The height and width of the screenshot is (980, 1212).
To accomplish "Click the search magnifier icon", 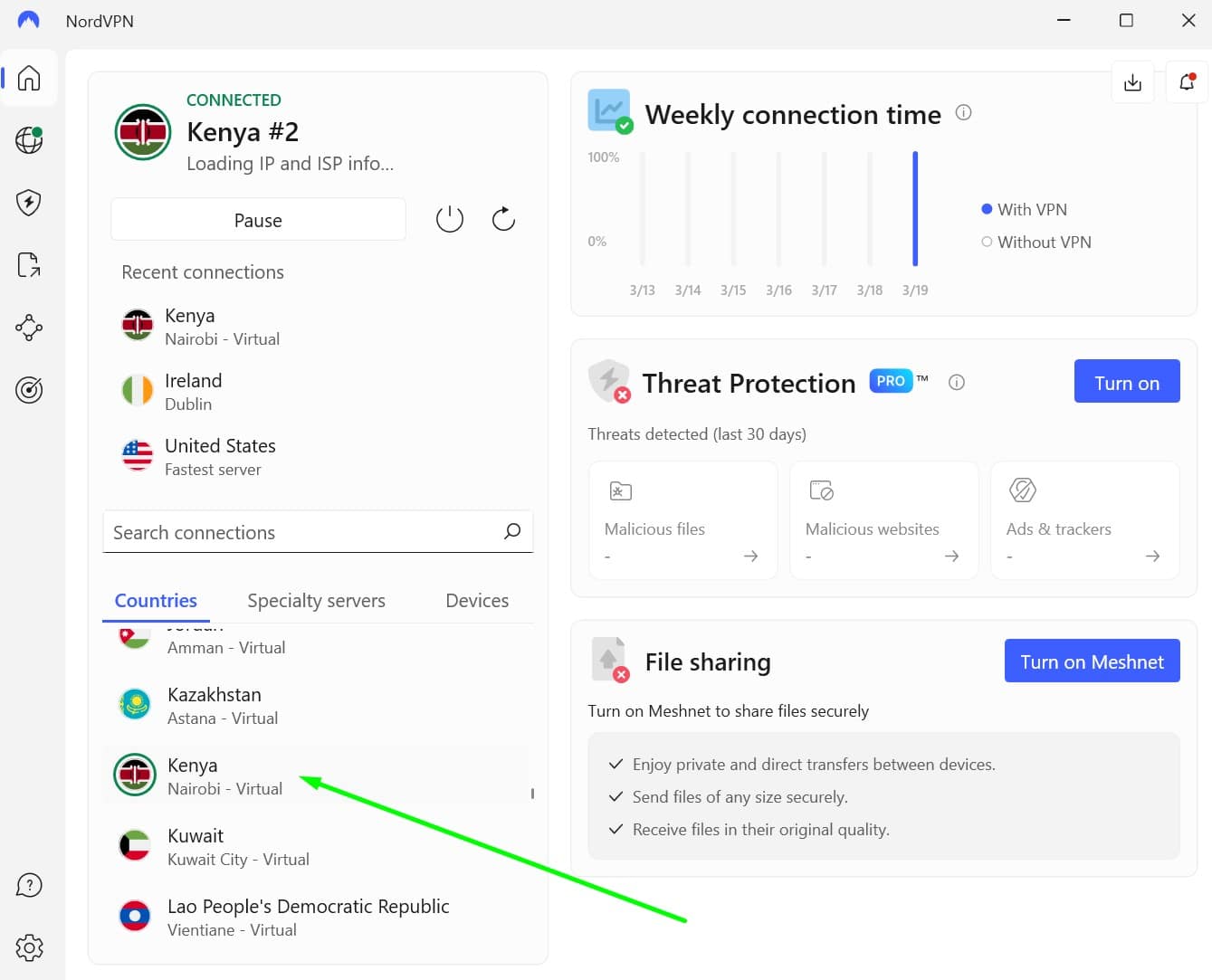I will [x=512, y=531].
